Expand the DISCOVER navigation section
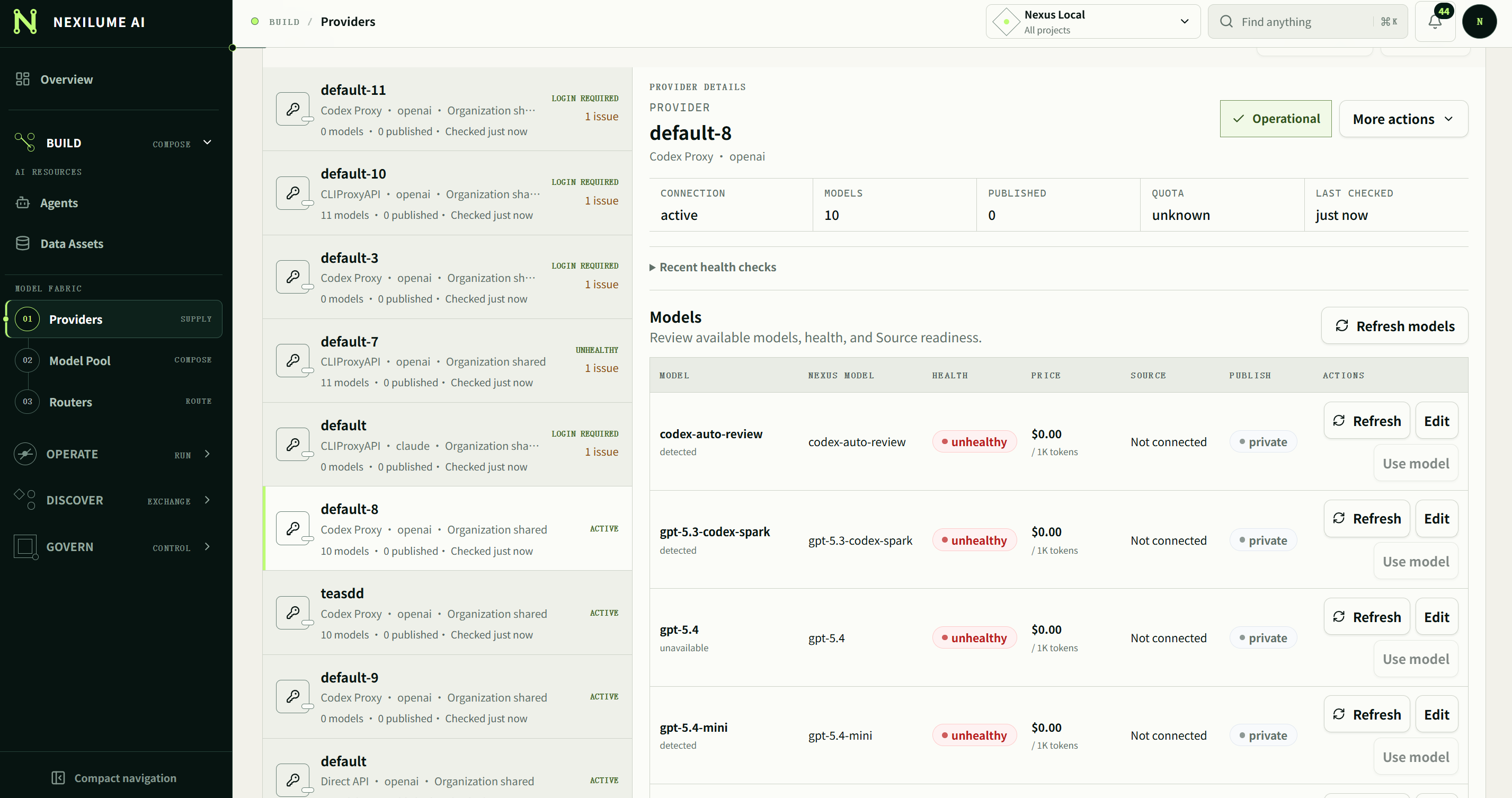This screenshot has height=798, width=1512. point(207,500)
